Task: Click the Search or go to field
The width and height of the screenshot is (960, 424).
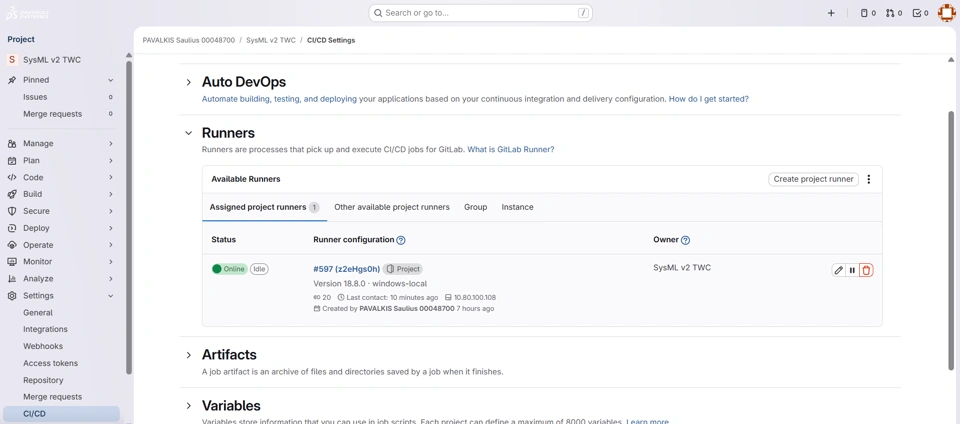Action: (x=480, y=13)
